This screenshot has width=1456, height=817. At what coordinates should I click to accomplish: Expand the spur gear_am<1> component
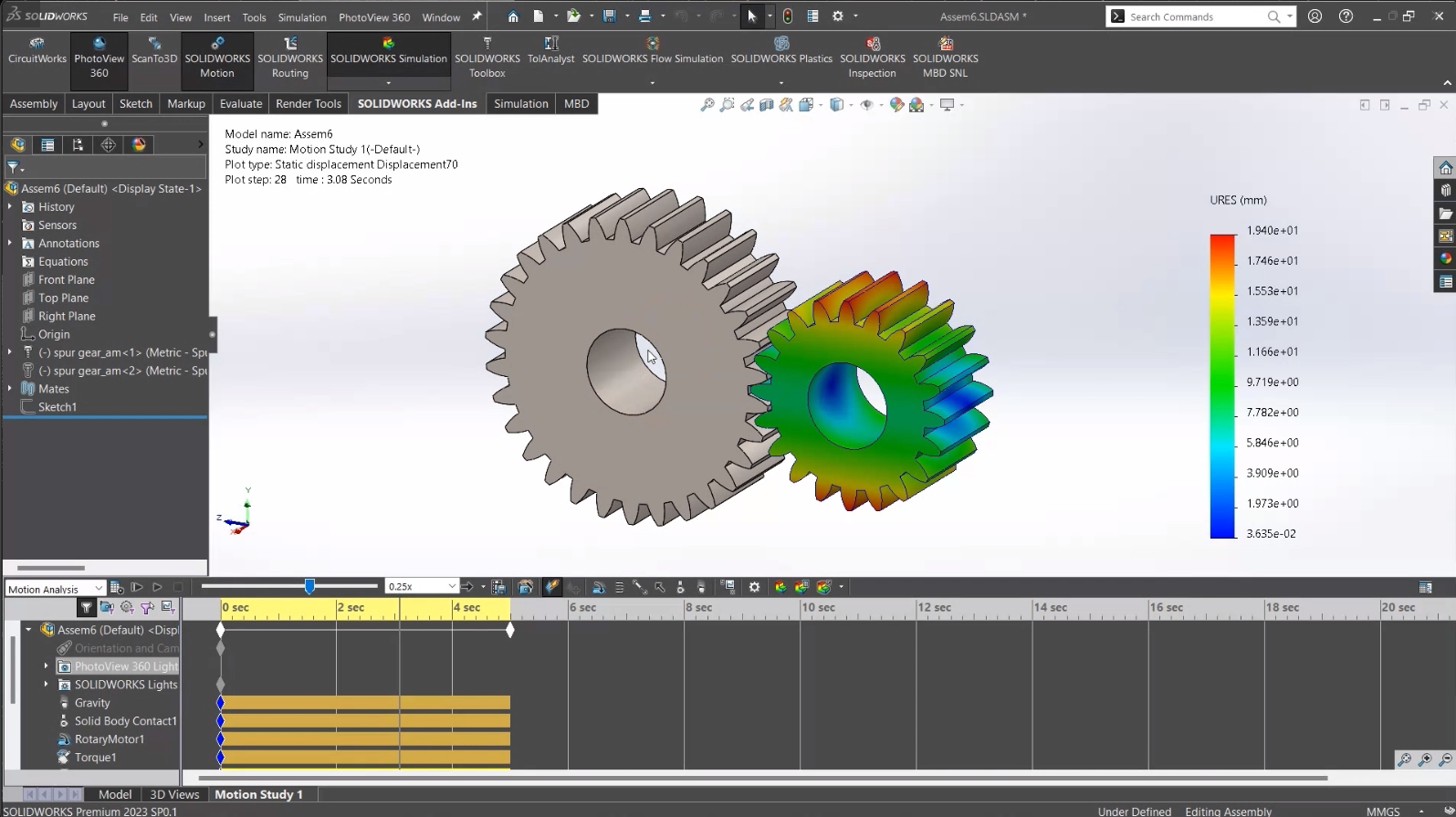(10, 352)
